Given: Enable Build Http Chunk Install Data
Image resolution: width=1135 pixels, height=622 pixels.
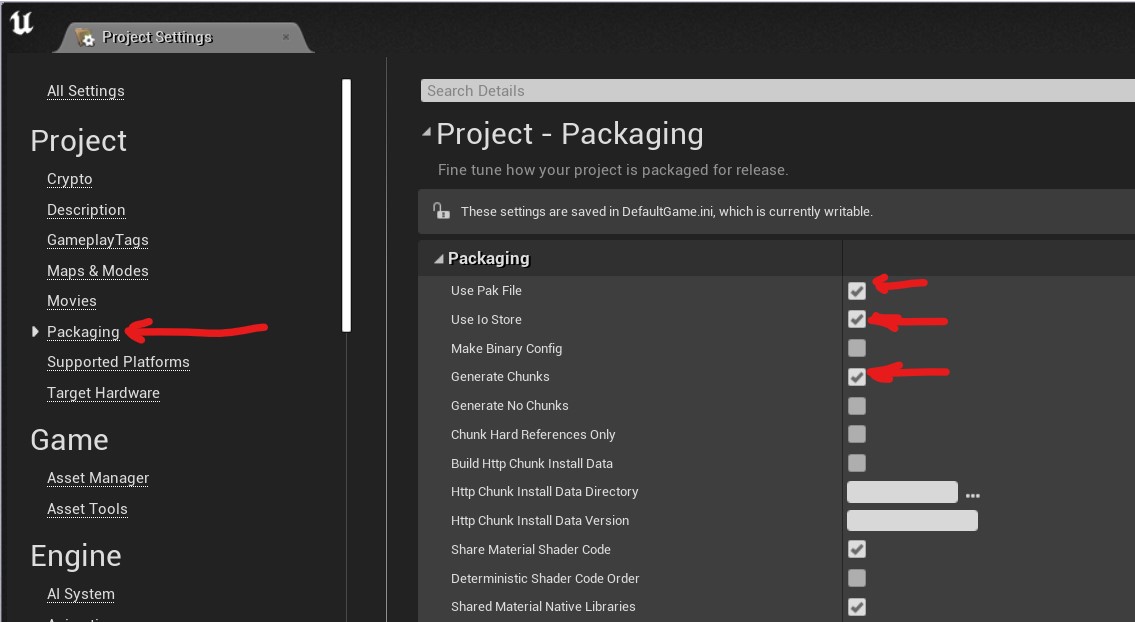Looking at the screenshot, I should (856, 462).
